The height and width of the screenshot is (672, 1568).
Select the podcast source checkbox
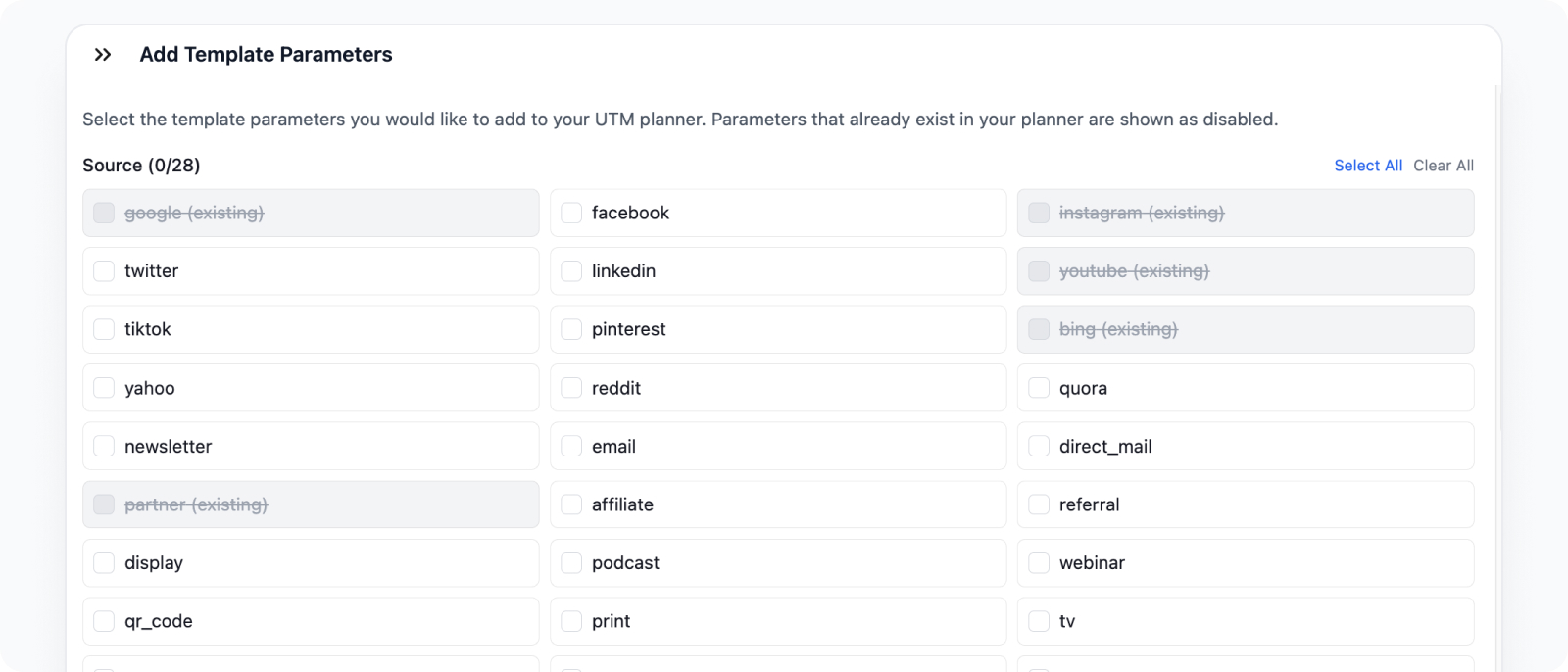point(571,563)
